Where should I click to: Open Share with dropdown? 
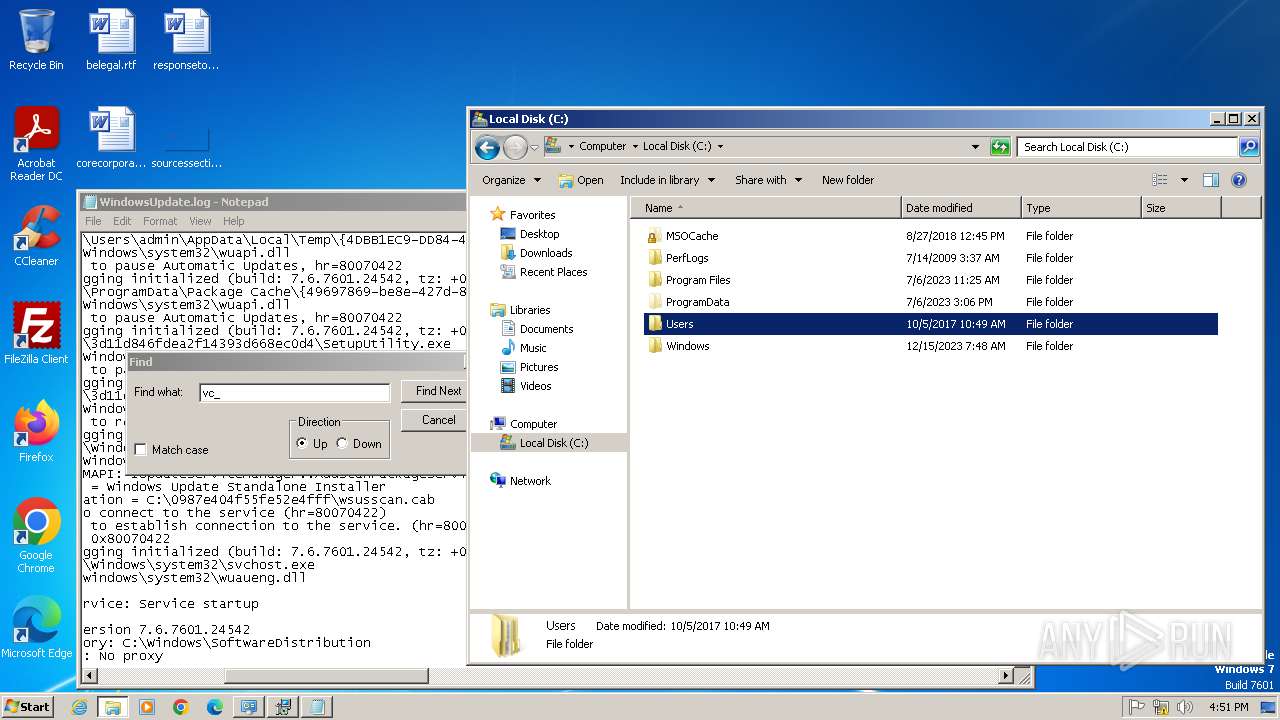(x=768, y=180)
